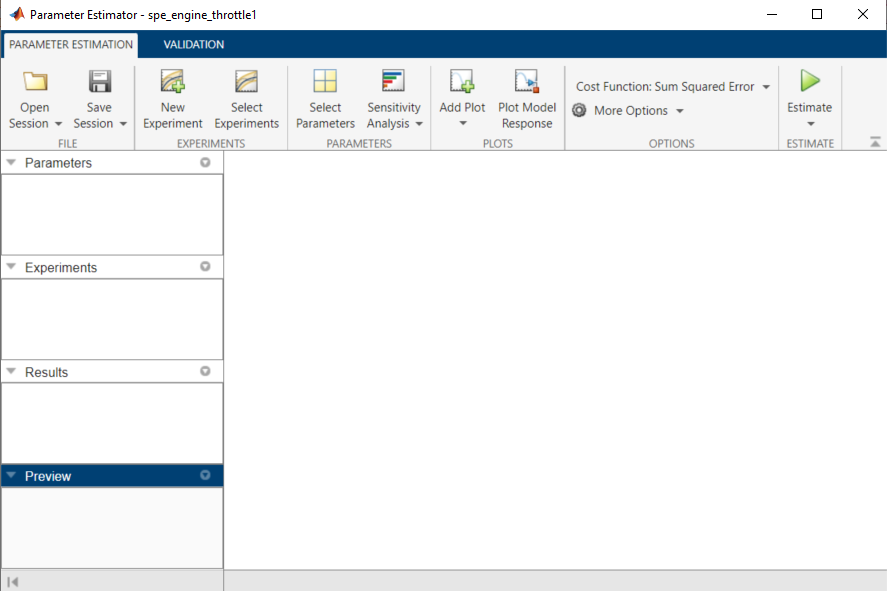
Task: Collapse the Preview panel
Action: click(x=12, y=476)
